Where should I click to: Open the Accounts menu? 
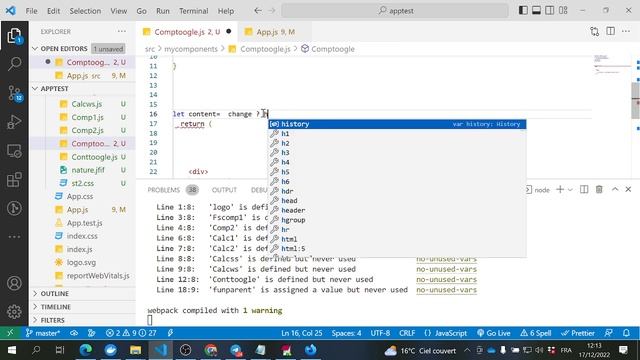pyautogui.click(x=14, y=283)
